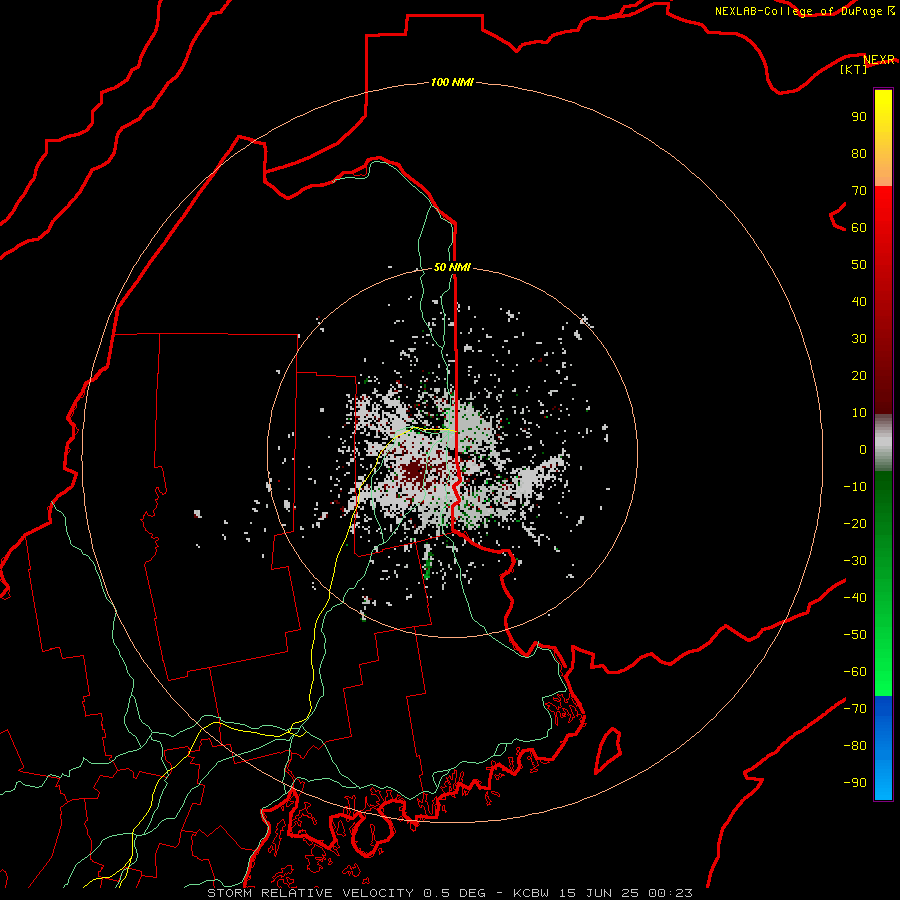Click the 30 knot value on the scale
This screenshot has height=900, width=900.
pyautogui.click(x=859, y=339)
